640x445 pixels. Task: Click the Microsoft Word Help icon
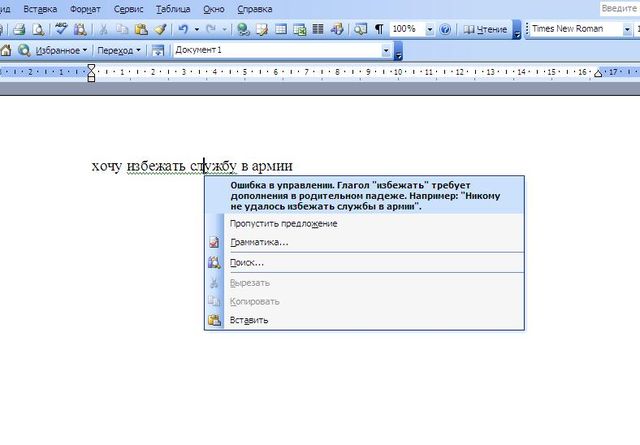pyautogui.click(x=445, y=30)
